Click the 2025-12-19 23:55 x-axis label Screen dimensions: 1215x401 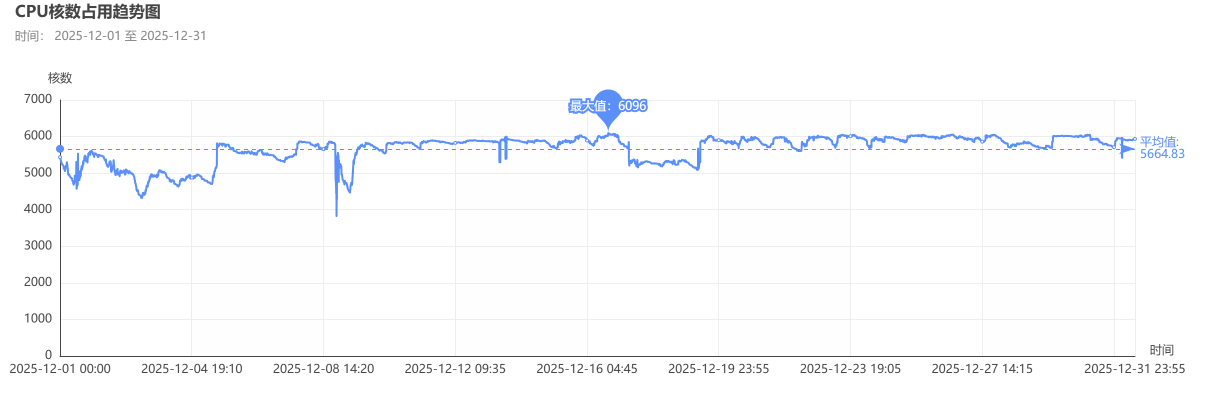click(x=718, y=369)
